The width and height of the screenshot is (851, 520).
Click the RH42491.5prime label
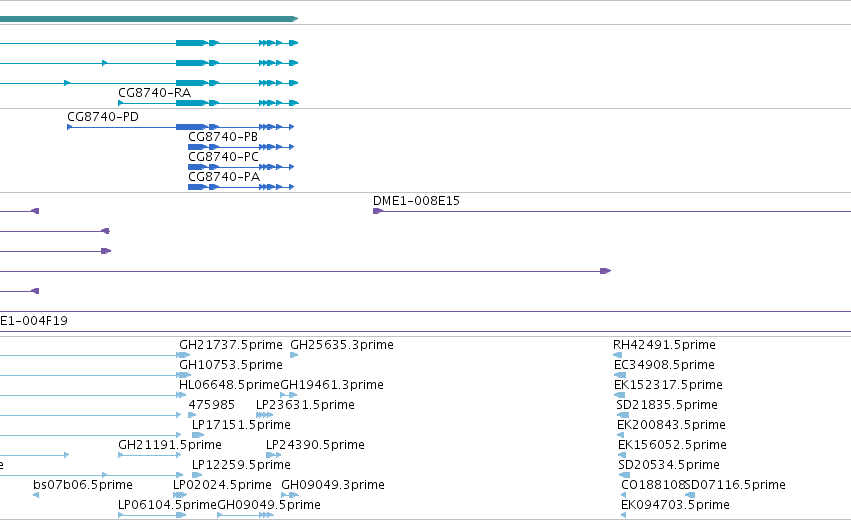[664, 345]
